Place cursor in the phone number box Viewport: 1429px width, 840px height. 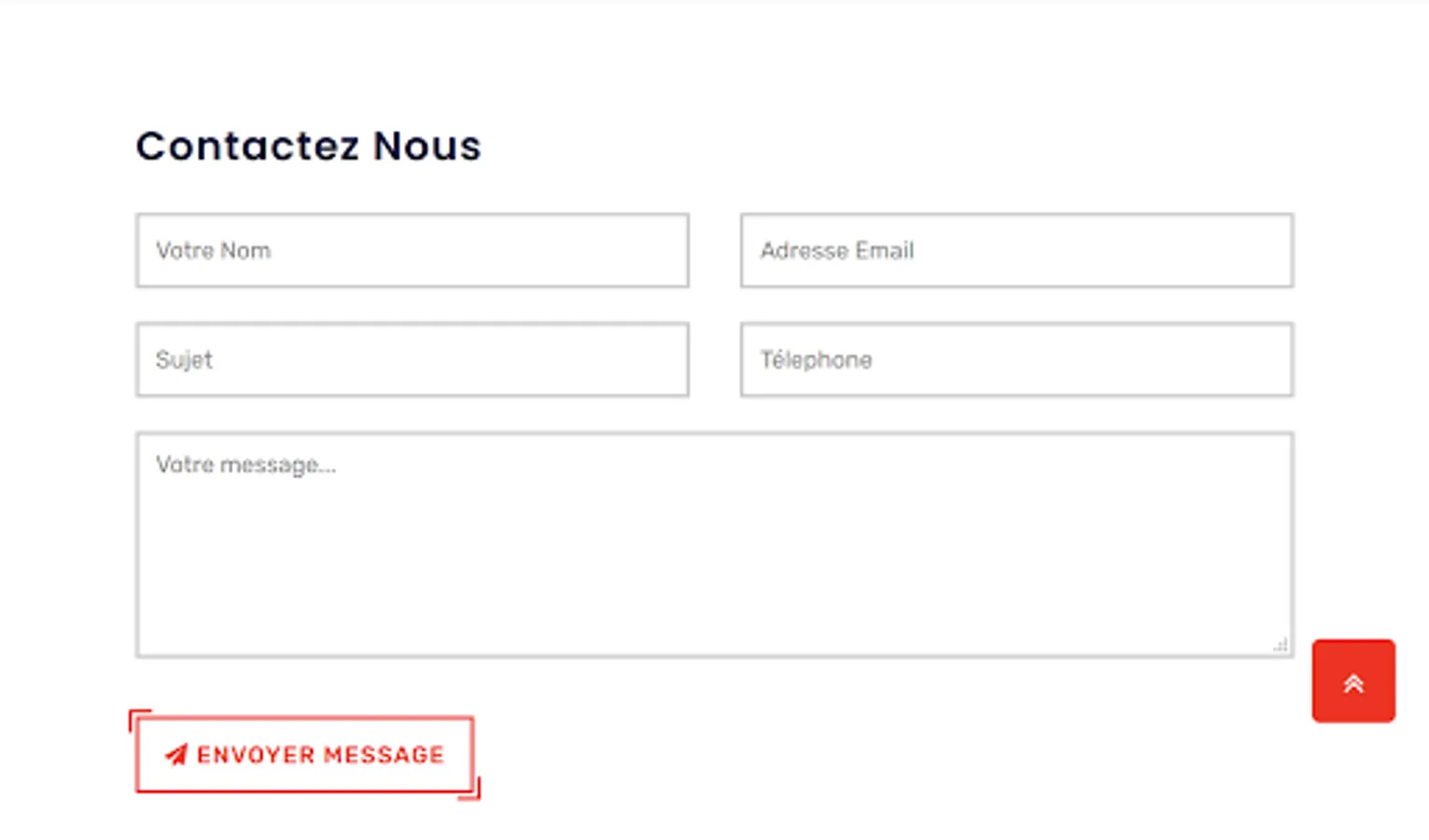click(1073, 359)
